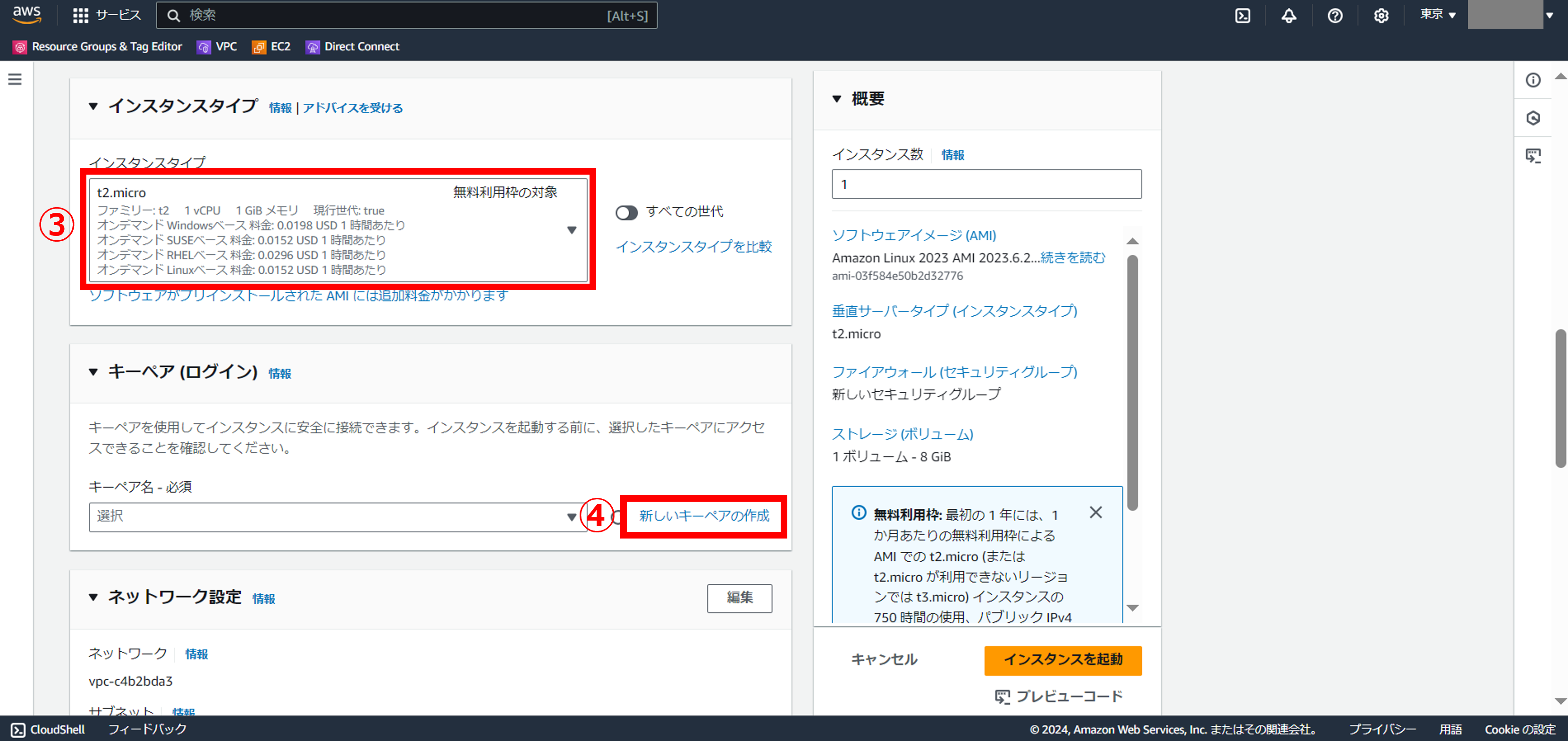Click the summary panel scroll up arrow
The image size is (1568, 741).
[1132, 241]
